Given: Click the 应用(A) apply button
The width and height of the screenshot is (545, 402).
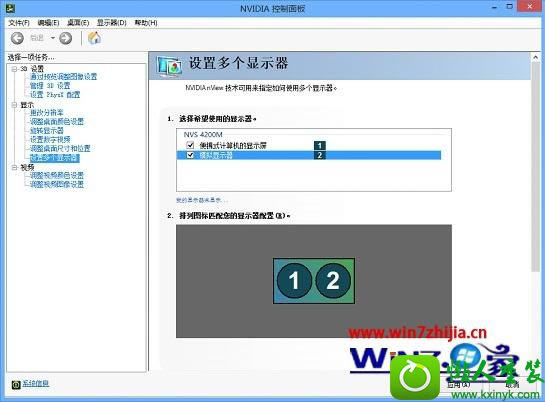Looking at the screenshot, I should pyautogui.click(x=458, y=385).
